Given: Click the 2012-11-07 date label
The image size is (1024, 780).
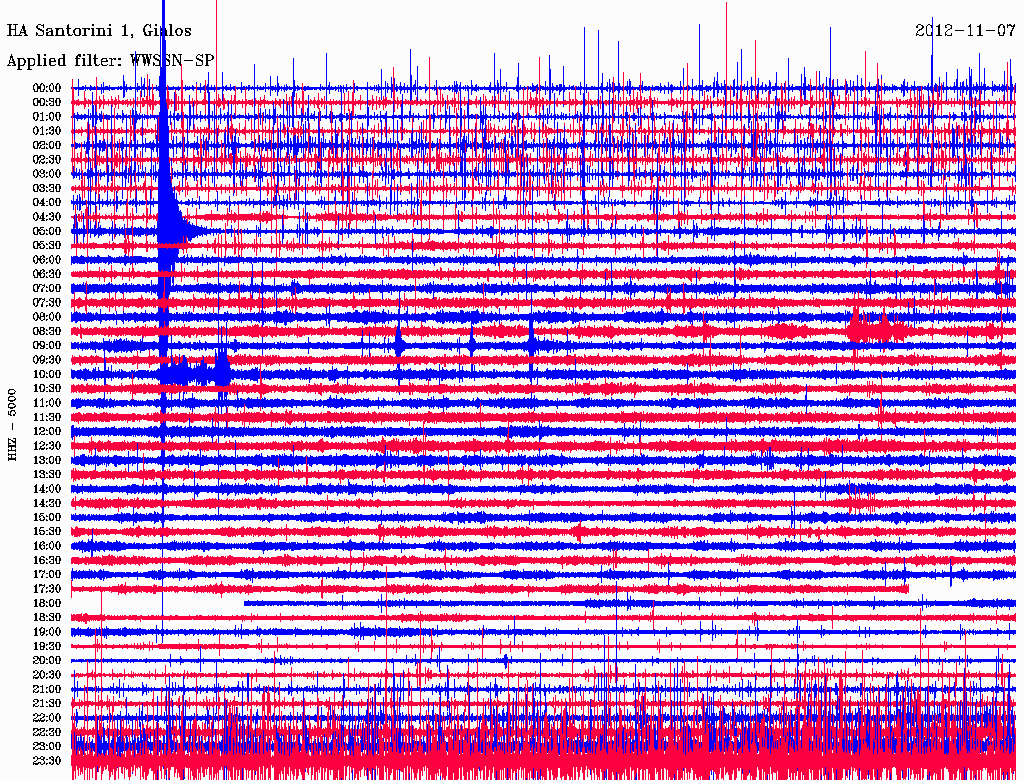Looking at the screenshot, I should click(964, 31).
